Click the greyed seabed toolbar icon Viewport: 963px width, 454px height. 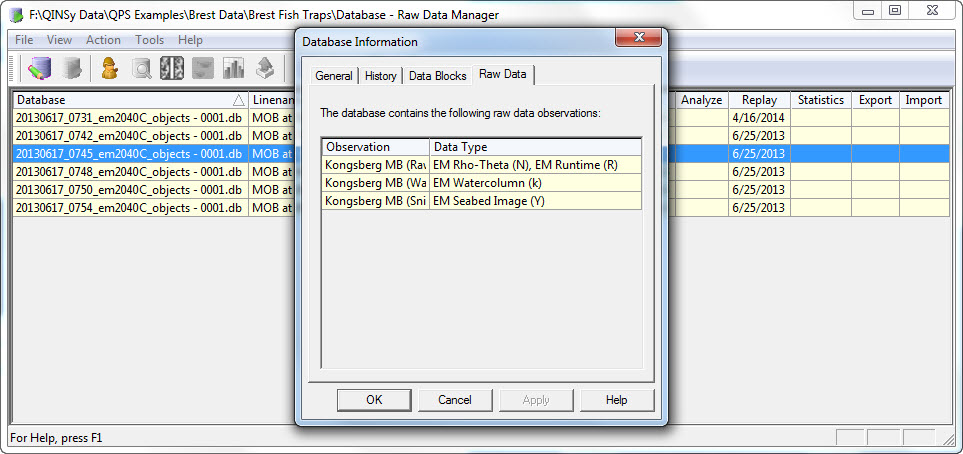coord(203,69)
